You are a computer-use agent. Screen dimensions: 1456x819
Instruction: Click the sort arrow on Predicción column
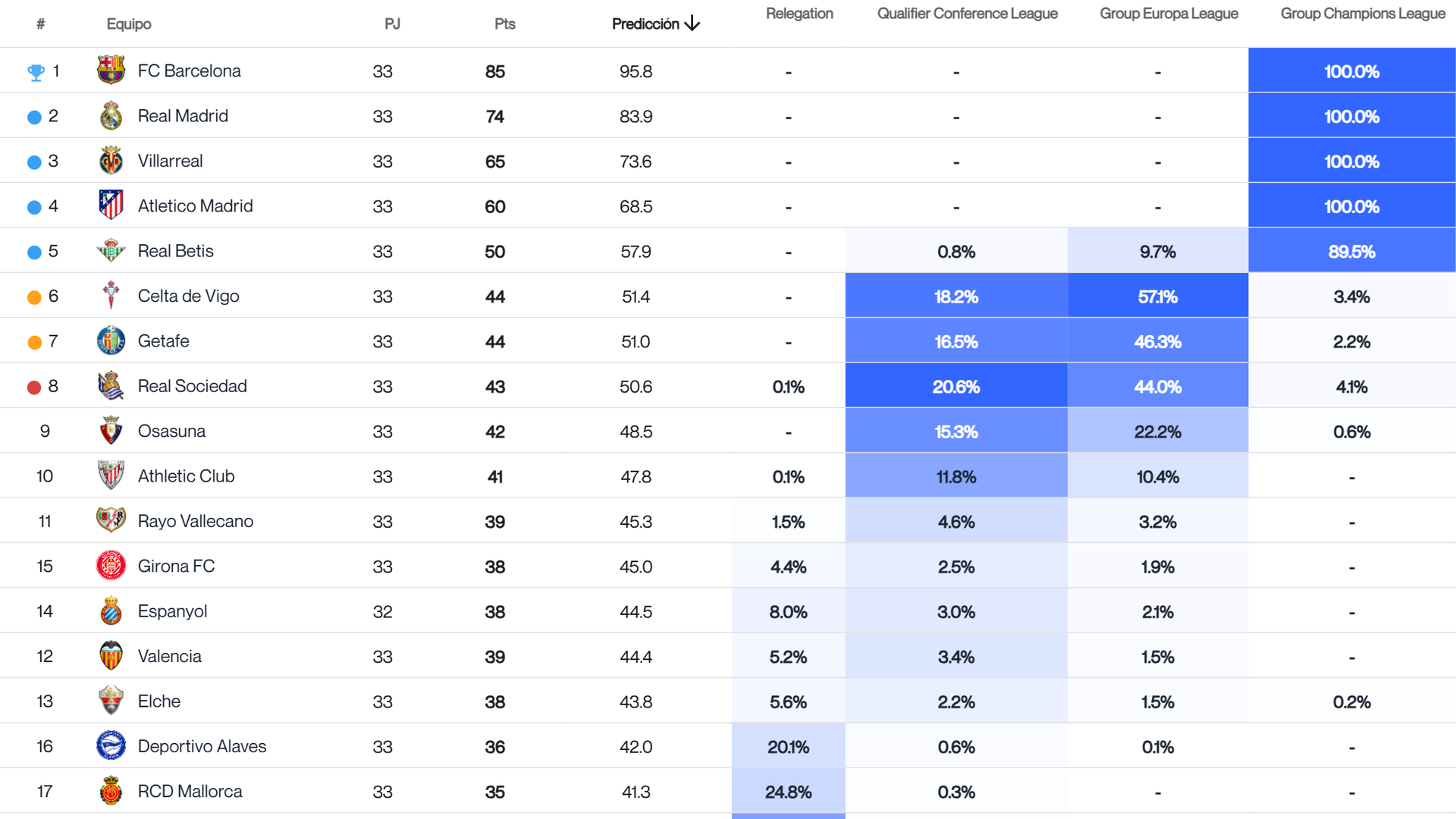pyautogui.click(x=692, y=24)
